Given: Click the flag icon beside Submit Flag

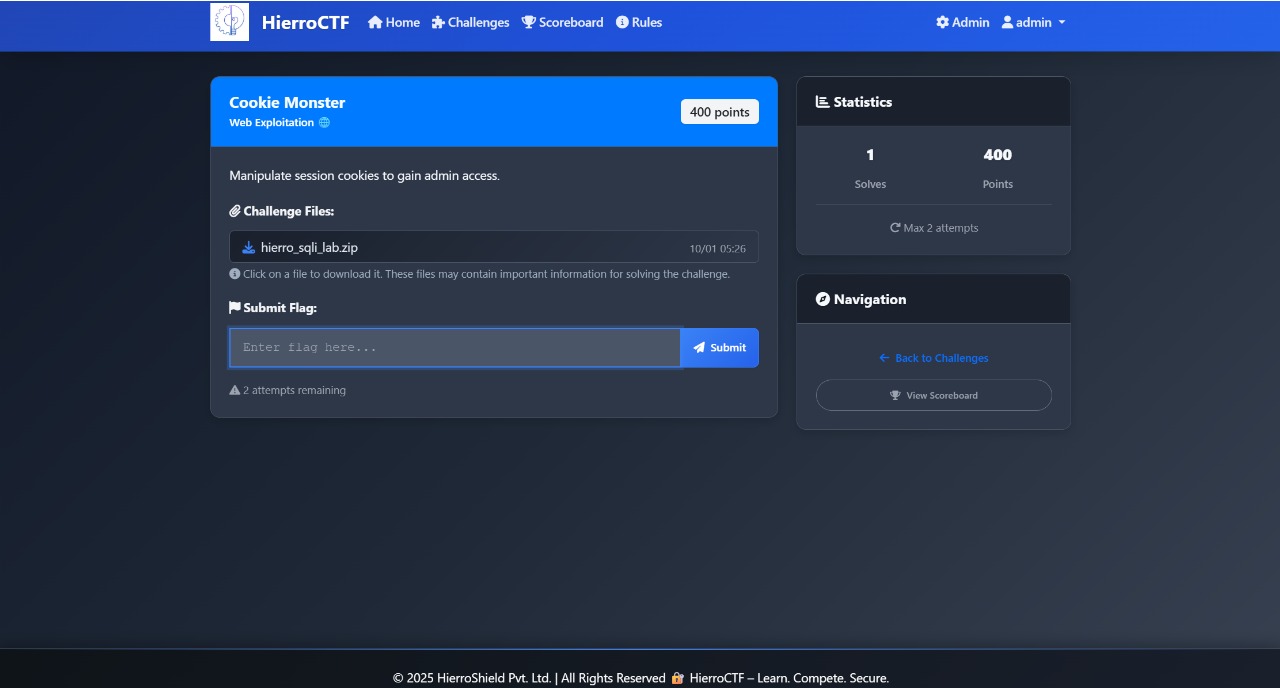Looking at the screenshot, I should (x=235, y=308).
